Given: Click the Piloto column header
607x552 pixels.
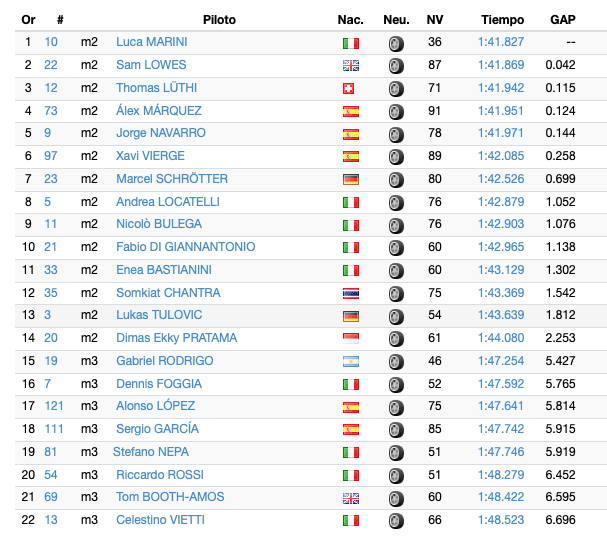Looking at the screenshot, I should [x=219, y=20].
